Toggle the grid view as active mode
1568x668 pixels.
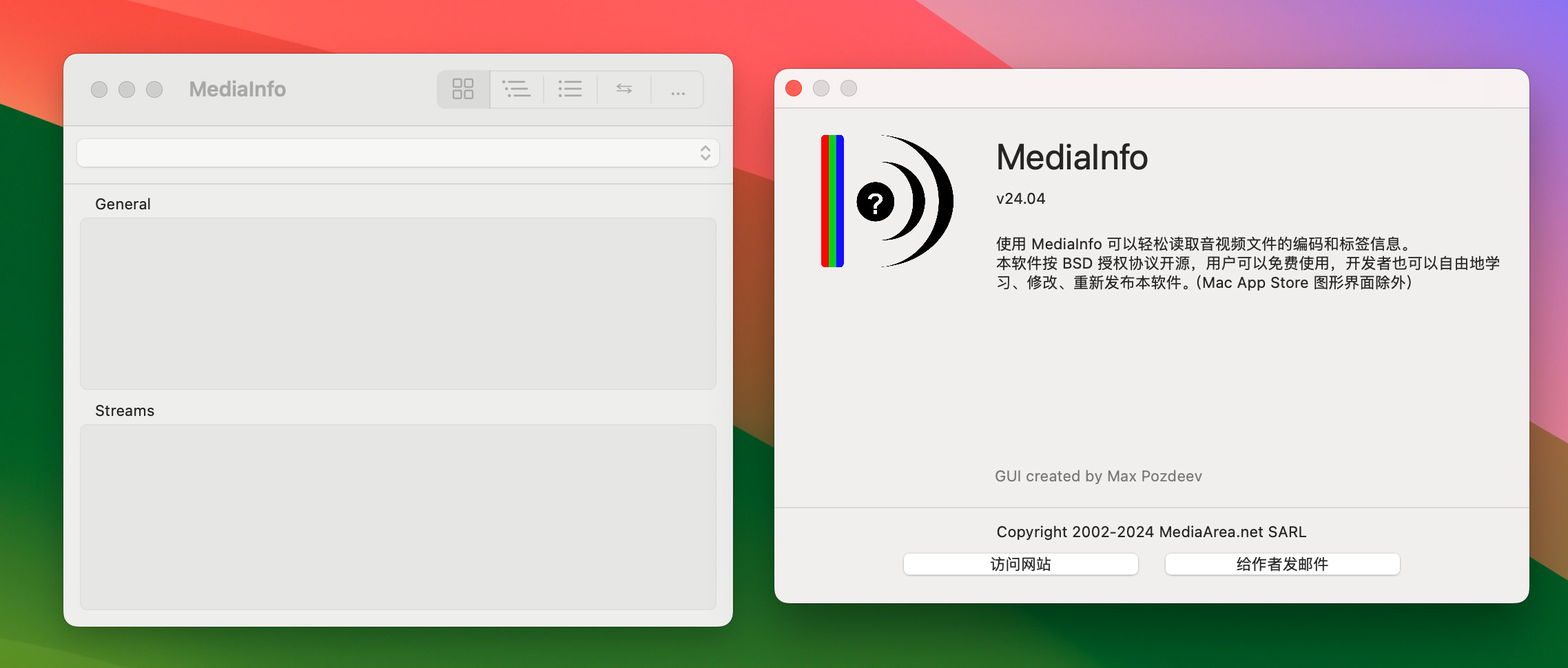pyautogui.click(x=463, y=89)
